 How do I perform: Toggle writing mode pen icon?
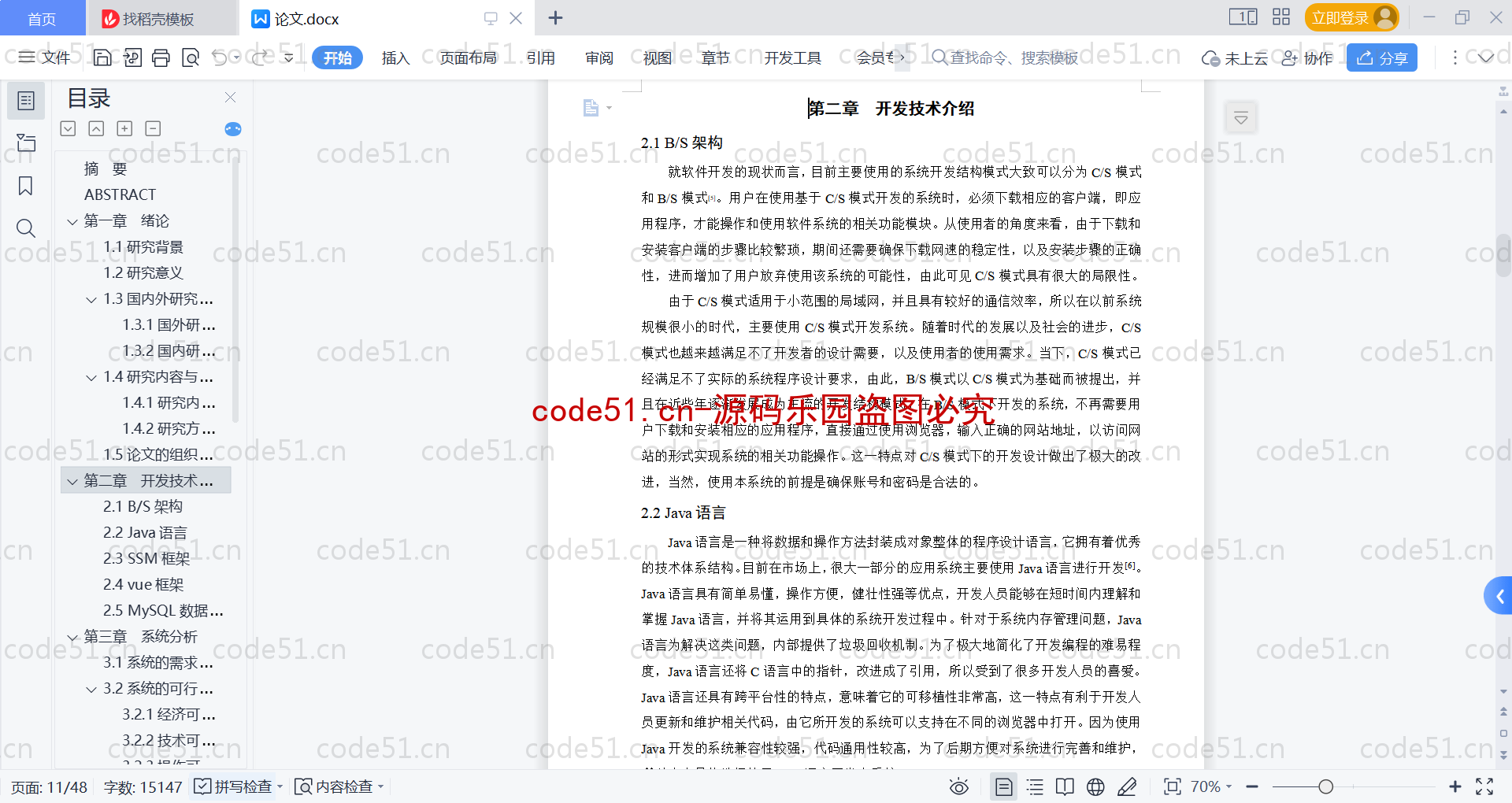(1127, 786)
